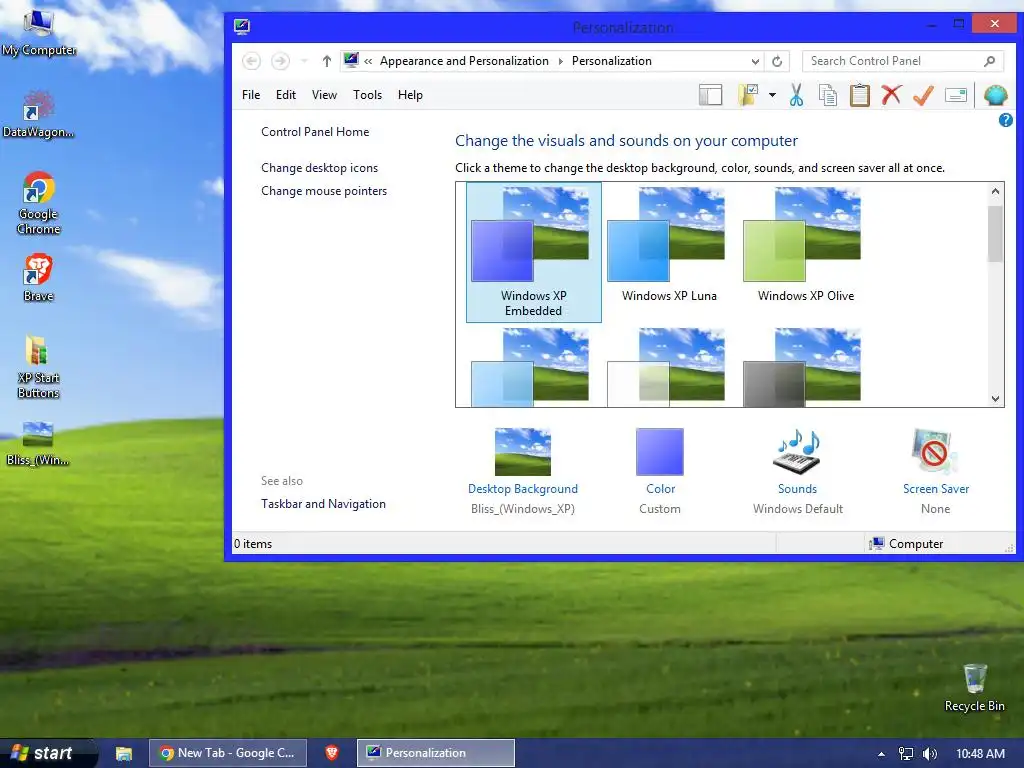Open Taskbar and Navigation link
Viewport: 1024px width, 768px height.
[x=323, y=504]
